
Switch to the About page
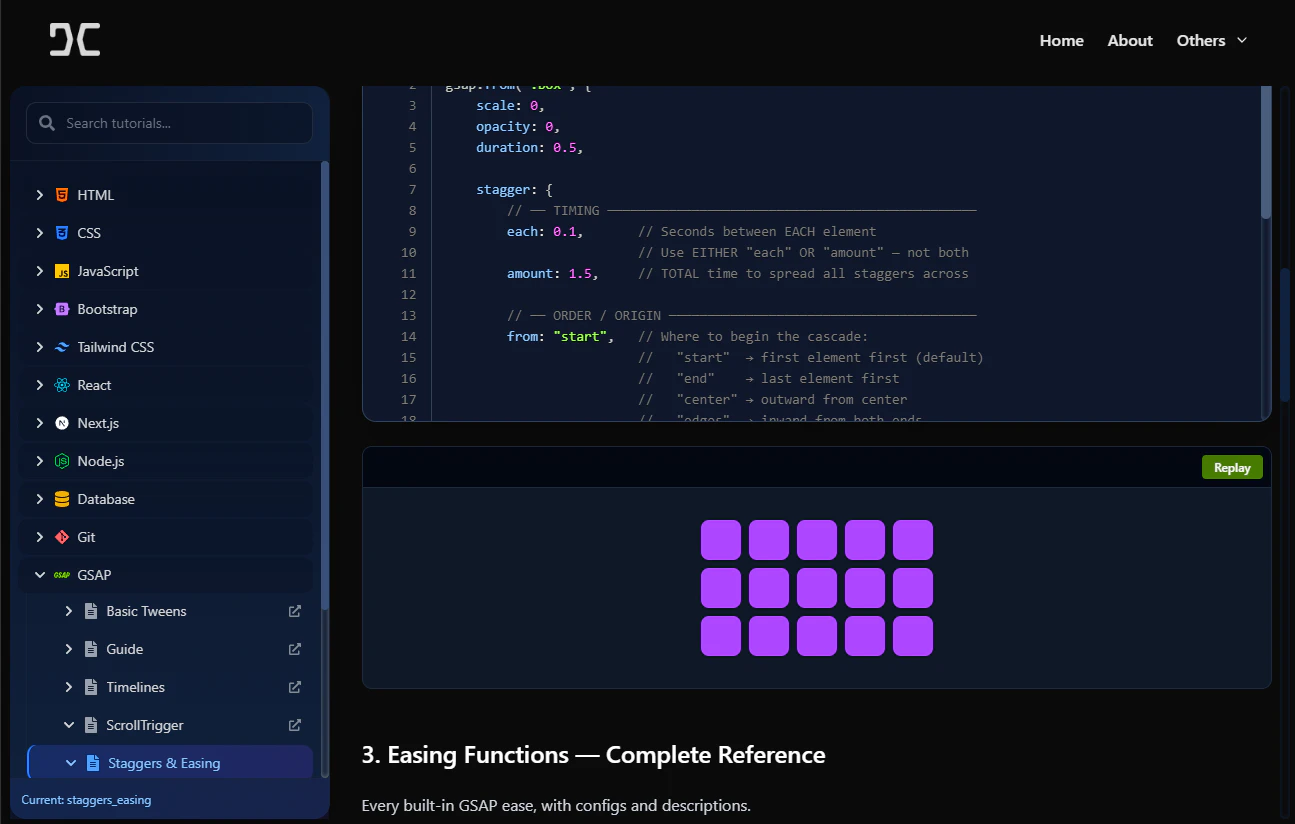click(x=1129, y=40)
